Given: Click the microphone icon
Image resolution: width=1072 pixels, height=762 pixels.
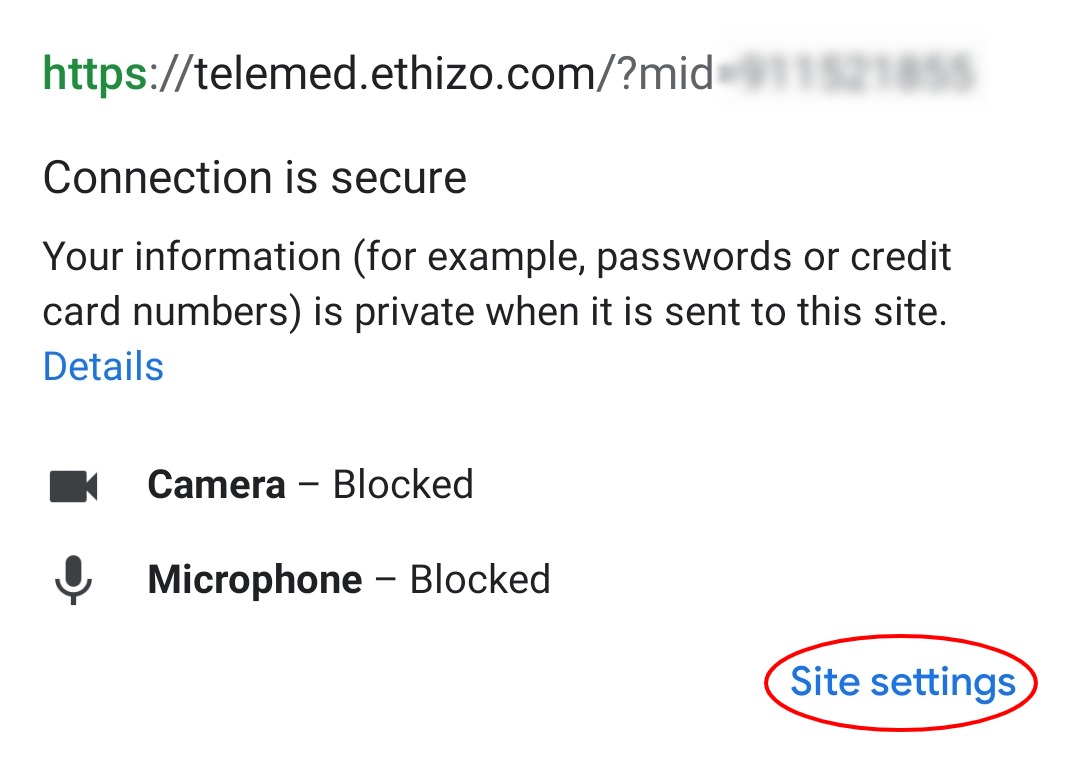Looking at the screenshot, I should point(73,580).
